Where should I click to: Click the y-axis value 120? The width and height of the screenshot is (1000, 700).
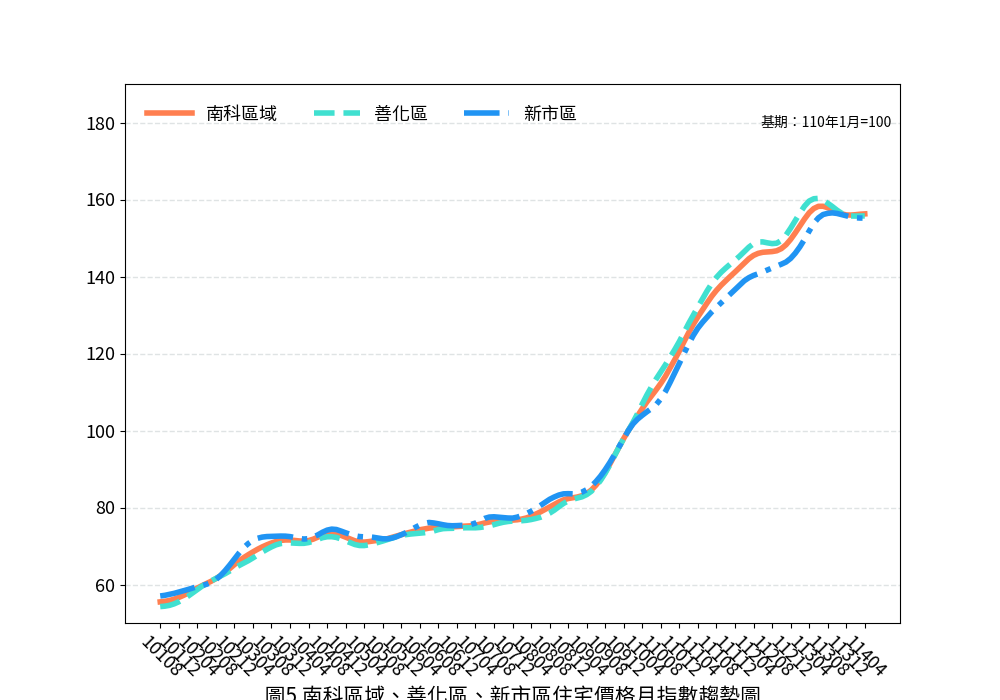[x=101, y=354]
